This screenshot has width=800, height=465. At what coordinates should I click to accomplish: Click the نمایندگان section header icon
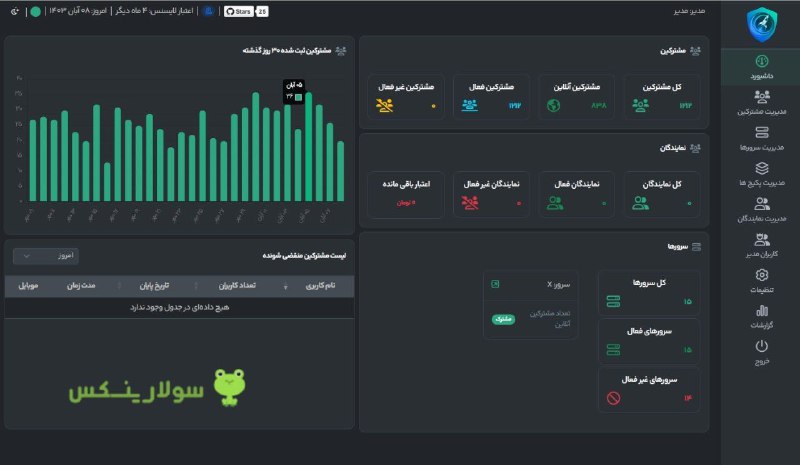695,148
